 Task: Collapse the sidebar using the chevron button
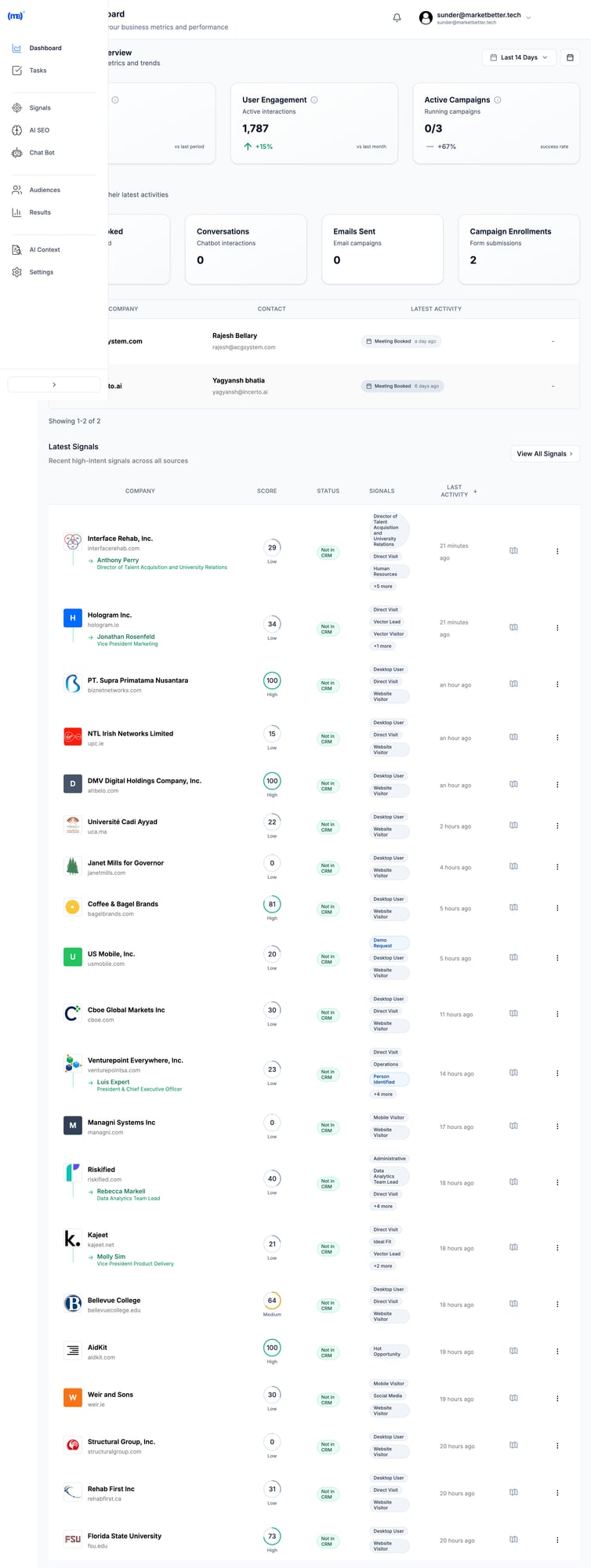pos(54,384)
